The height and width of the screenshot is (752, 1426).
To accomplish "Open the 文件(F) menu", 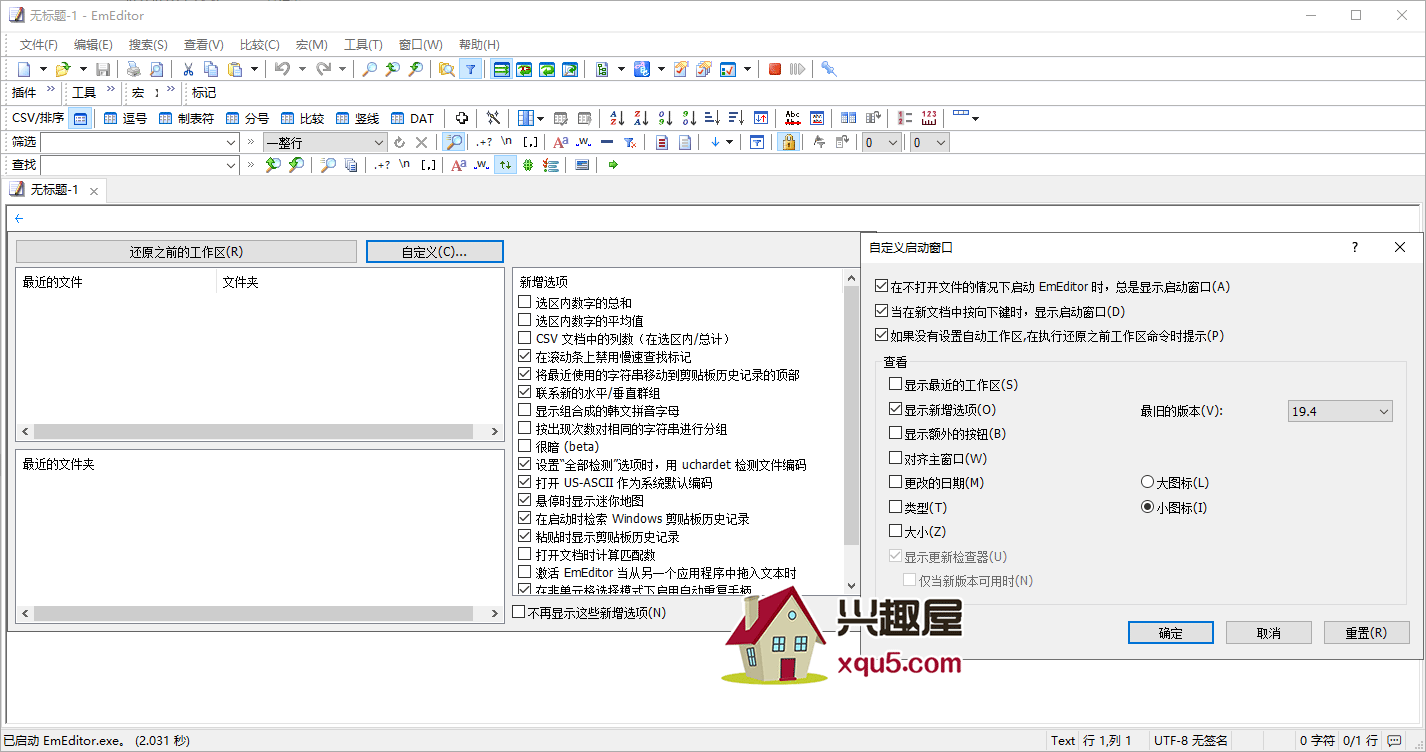I will 39,45.
